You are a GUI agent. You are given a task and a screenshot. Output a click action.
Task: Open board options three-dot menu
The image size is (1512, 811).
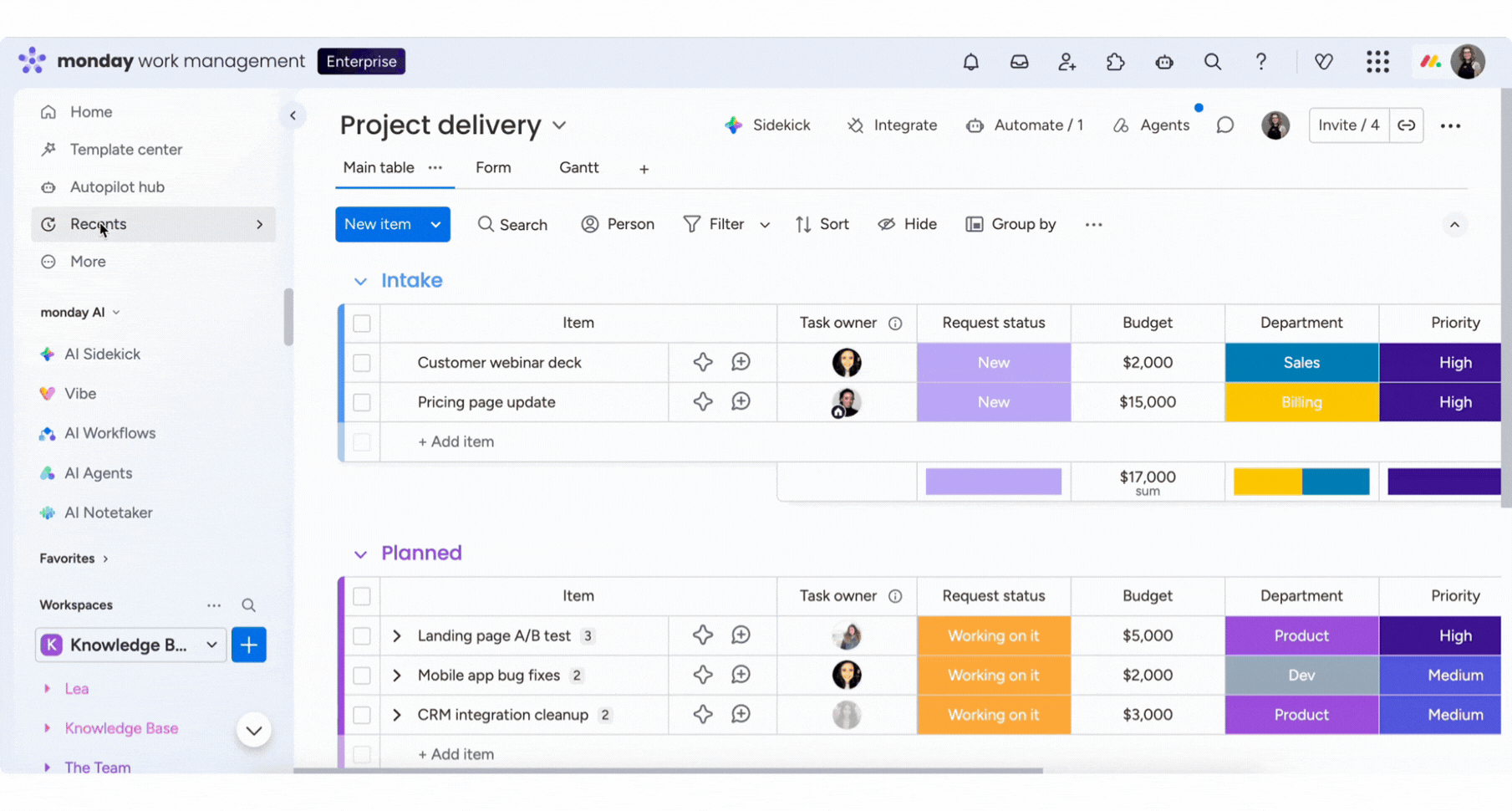pyautogui.click(x=1450, y=125)
